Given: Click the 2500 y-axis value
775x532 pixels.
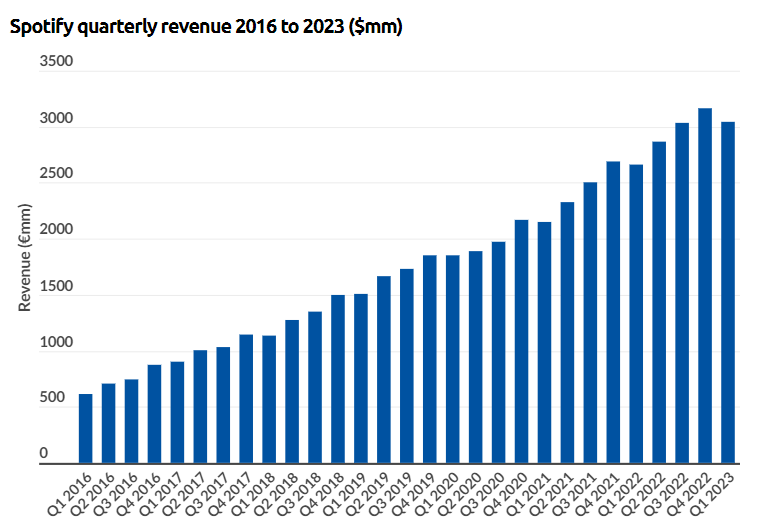Looking at the screenshot, I should (56, 173).
